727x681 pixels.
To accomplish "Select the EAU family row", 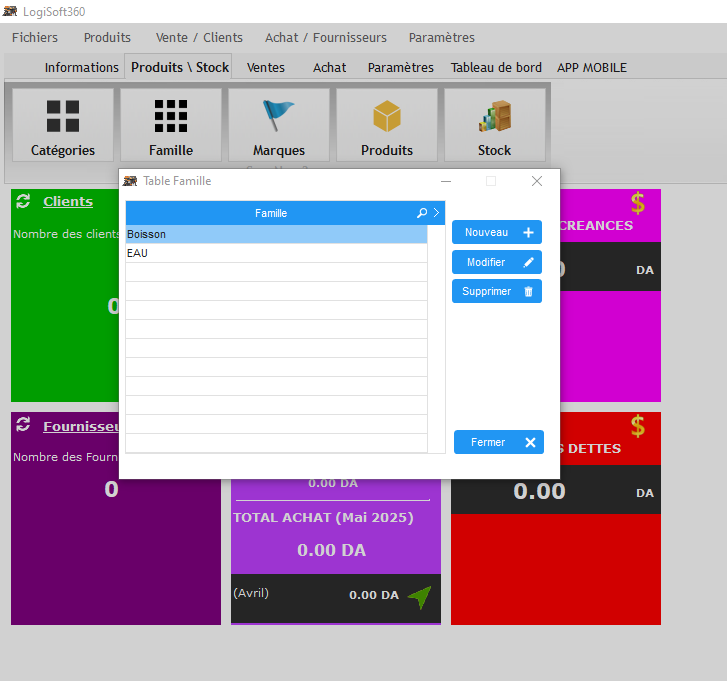I will coord(276,253).
